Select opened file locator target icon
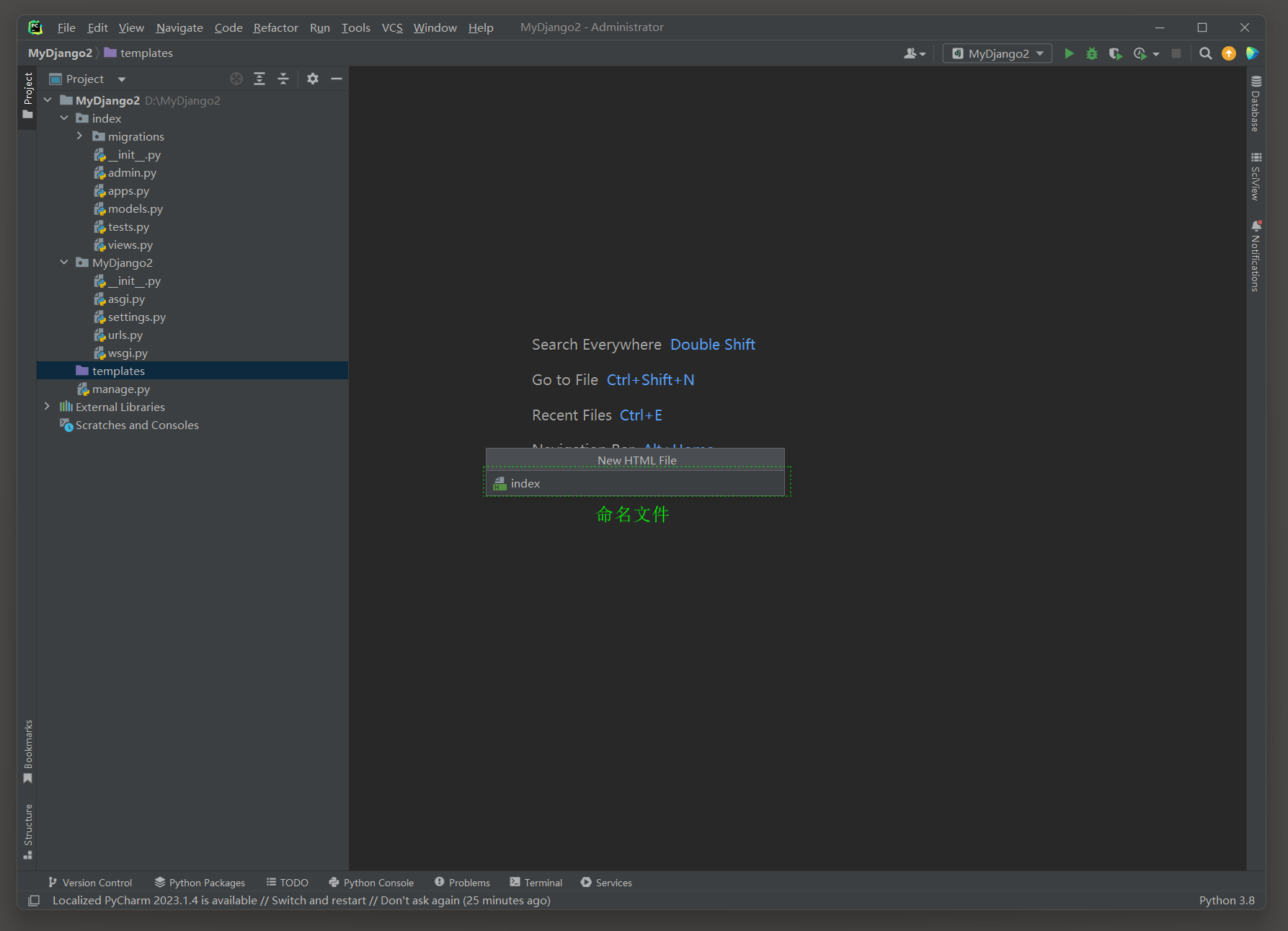 click(x=236, y=79)
